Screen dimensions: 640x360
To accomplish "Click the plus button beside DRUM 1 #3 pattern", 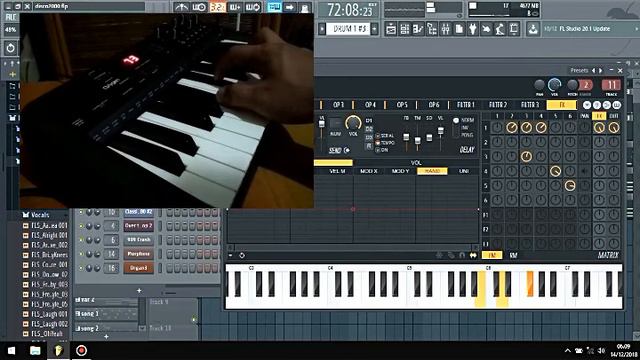I will point(374,29).
